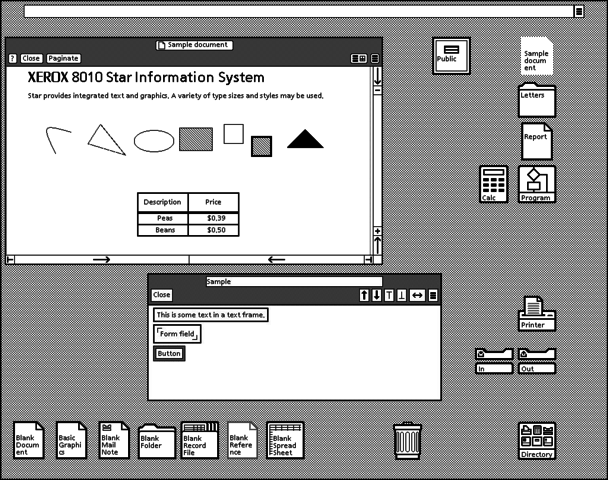608x480 pixels.
Task: Select the Blank Spread Sheet icon
Action: (285, 440)
